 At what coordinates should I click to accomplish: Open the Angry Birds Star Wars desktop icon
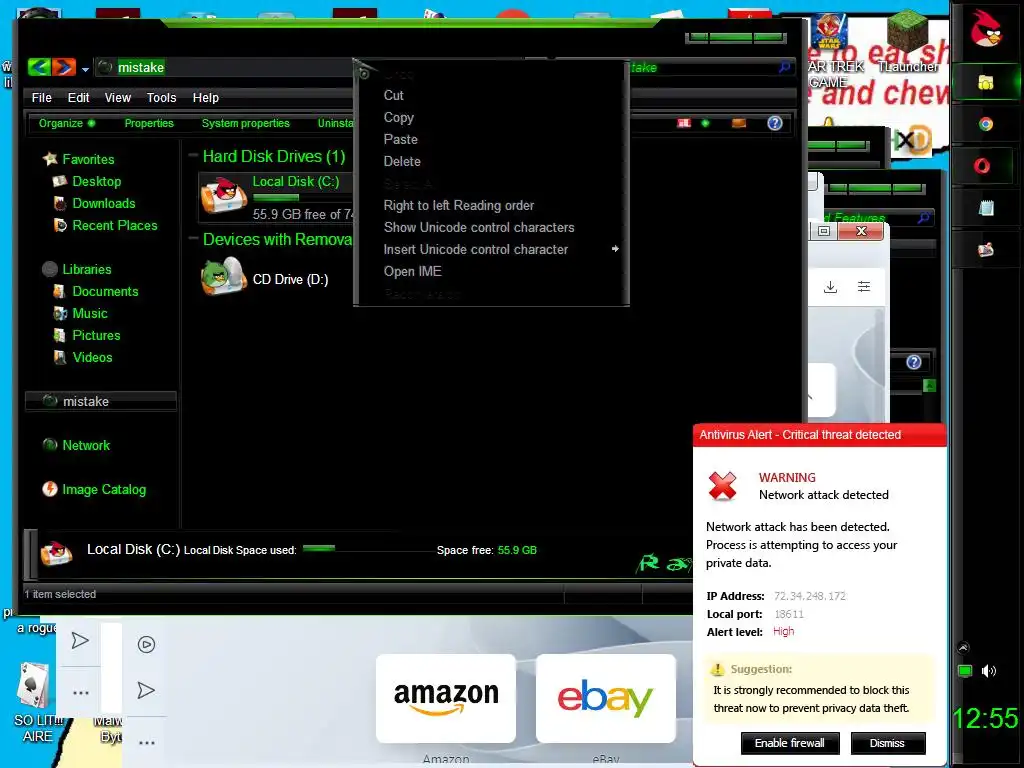tap(829, 33)
